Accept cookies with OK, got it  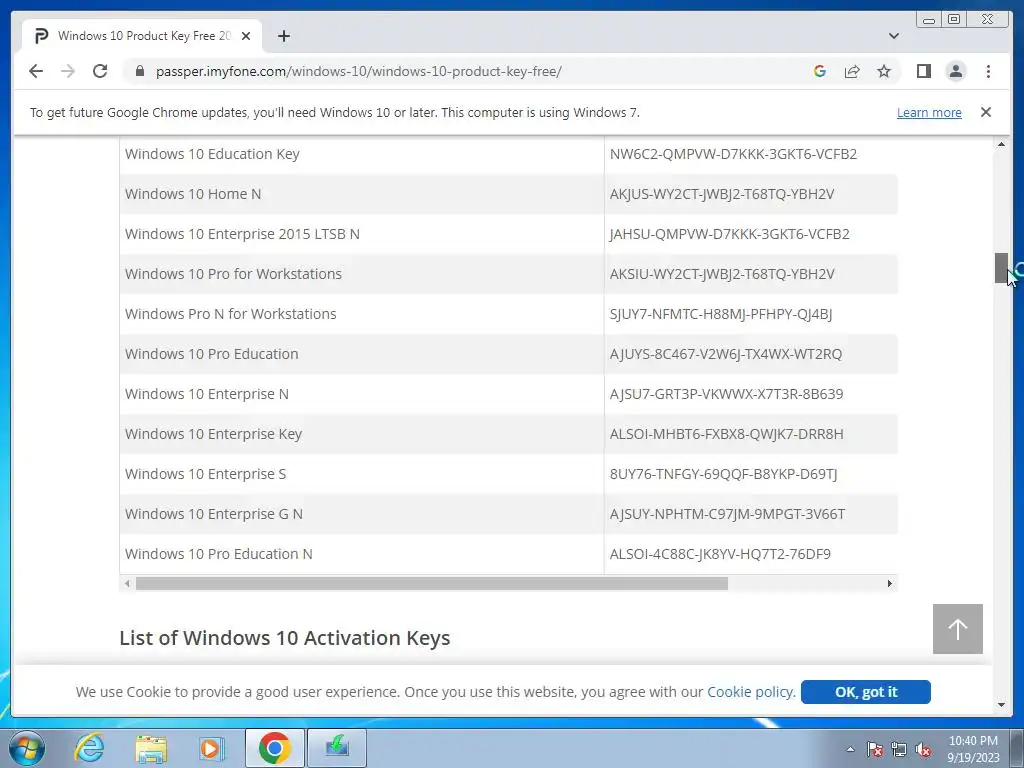coord(865,692)
